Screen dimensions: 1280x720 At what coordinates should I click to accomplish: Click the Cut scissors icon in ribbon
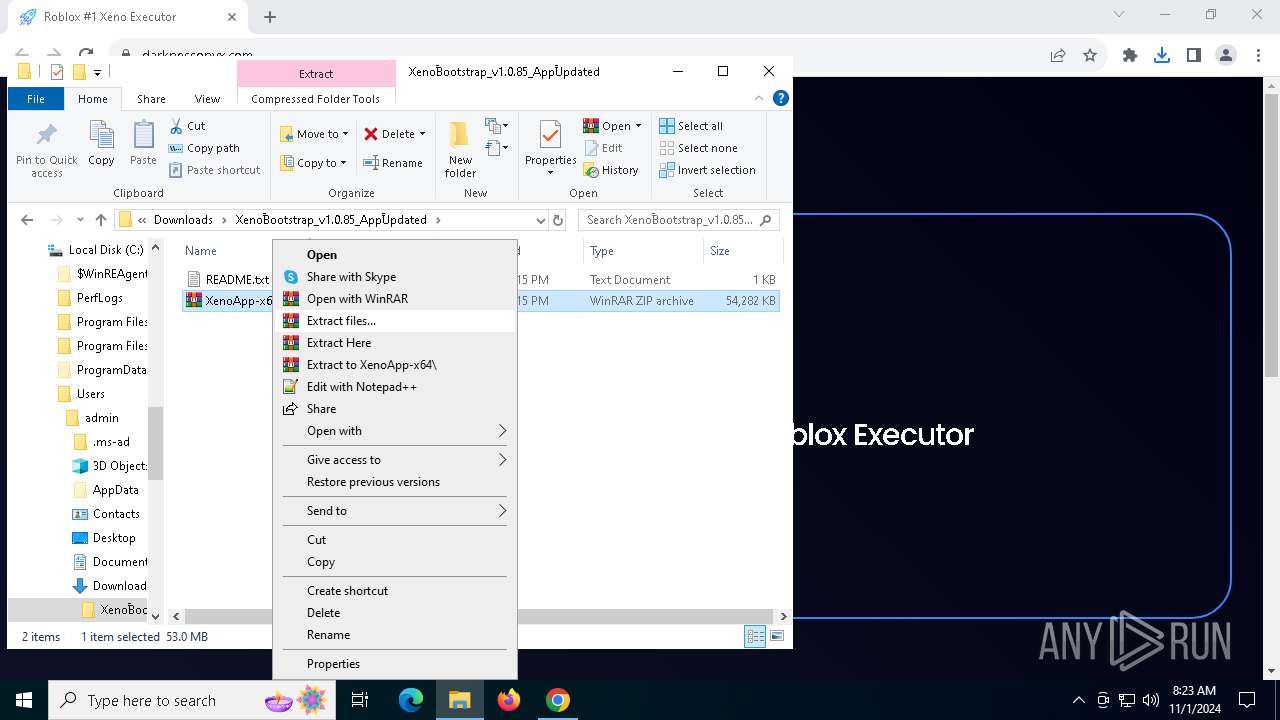[x=176, y=126]
